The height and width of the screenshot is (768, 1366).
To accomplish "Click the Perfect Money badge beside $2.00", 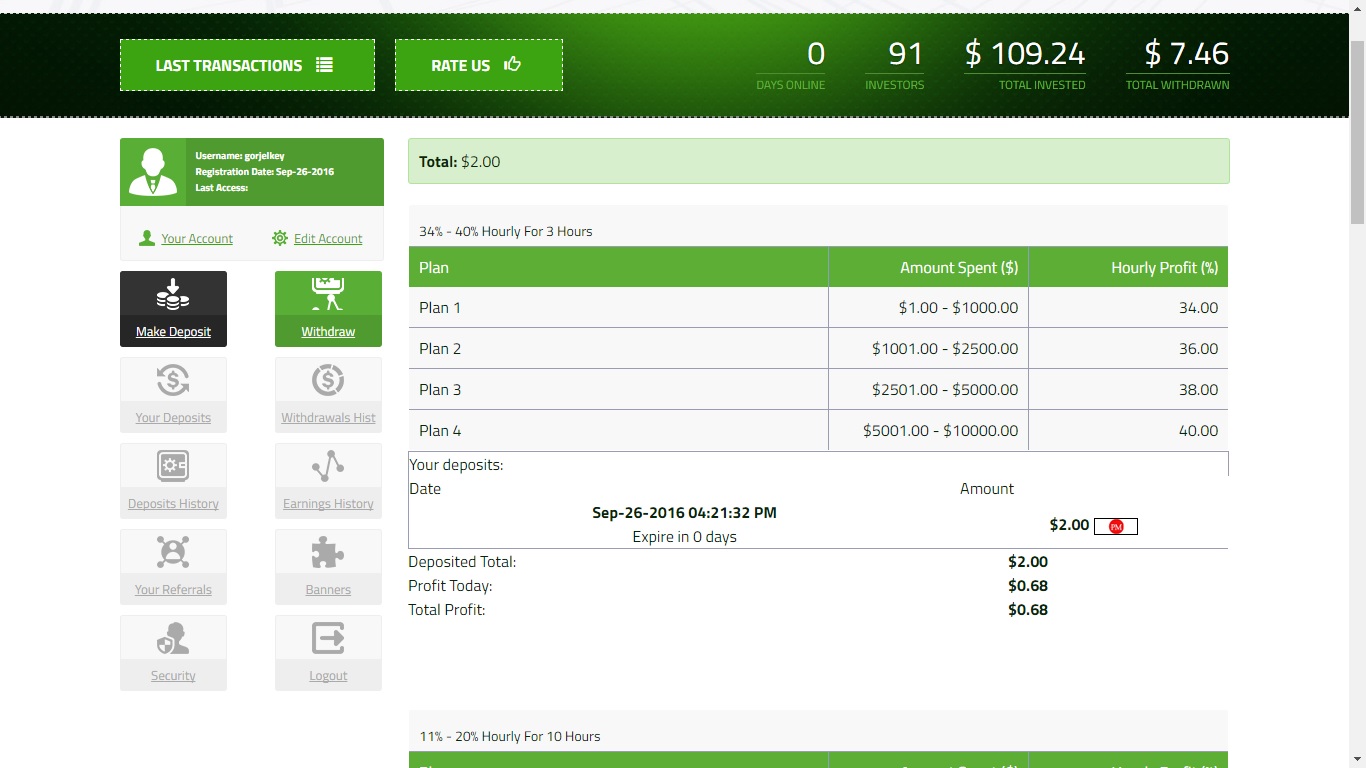I will 1116,526.
